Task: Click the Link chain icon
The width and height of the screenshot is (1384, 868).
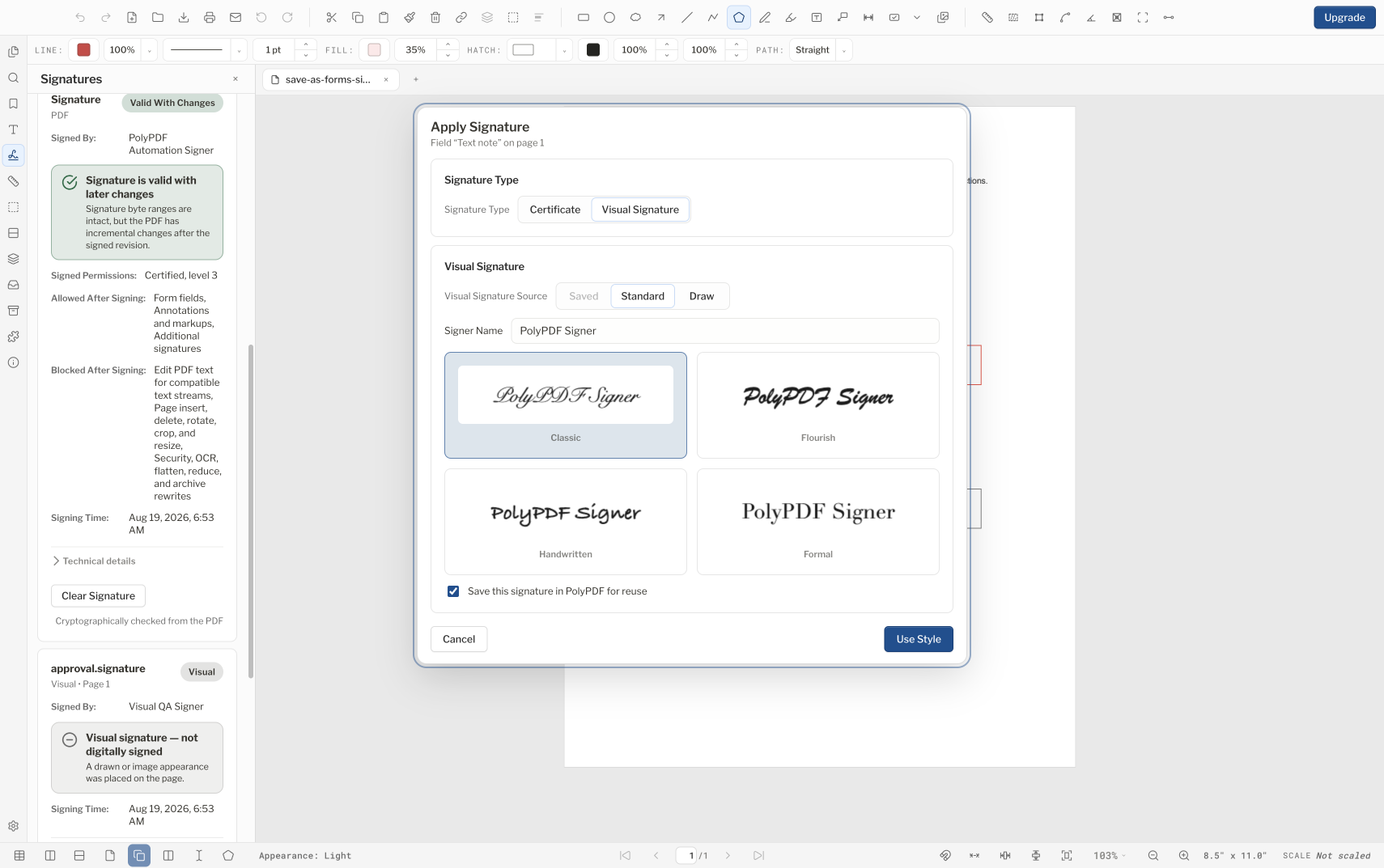Action: pyautogui.click(x=461, y=17)
